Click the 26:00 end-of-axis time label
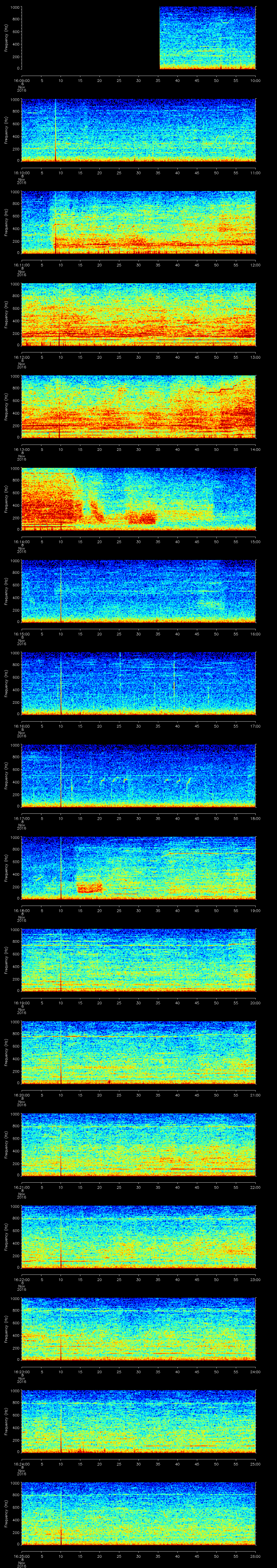 coord(255,1556)
